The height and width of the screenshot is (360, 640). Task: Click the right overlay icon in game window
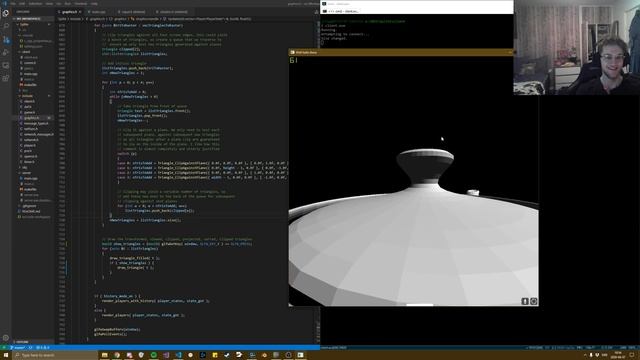coord(533,301)
